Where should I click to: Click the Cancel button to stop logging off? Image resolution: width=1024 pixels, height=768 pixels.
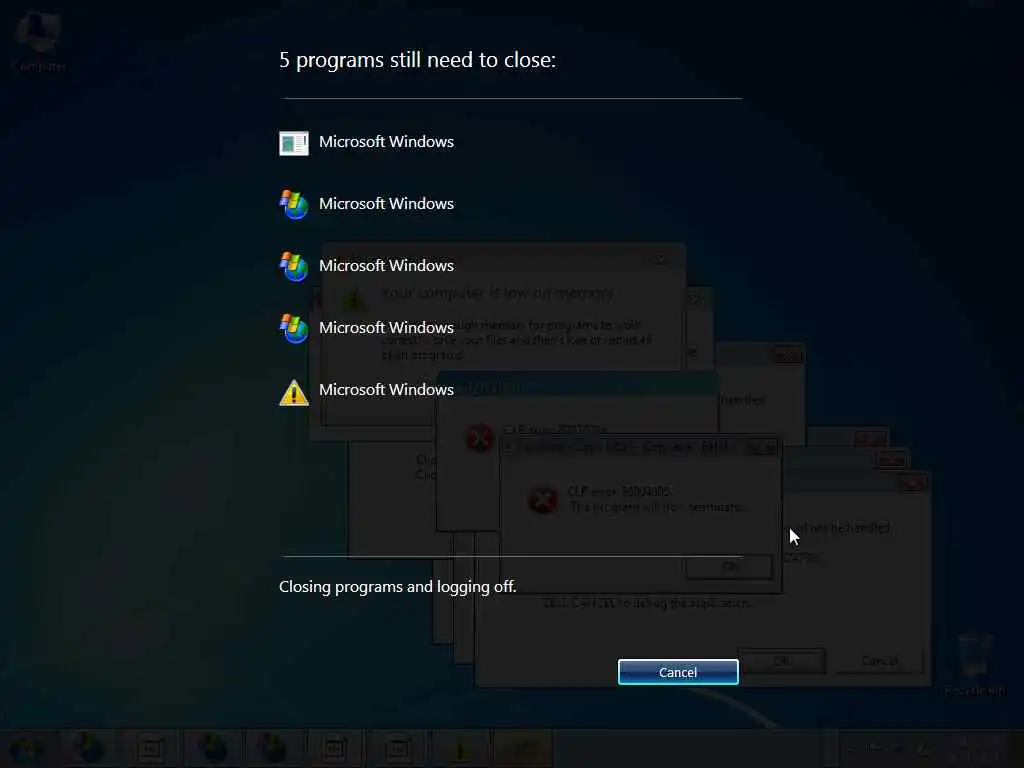678,672
